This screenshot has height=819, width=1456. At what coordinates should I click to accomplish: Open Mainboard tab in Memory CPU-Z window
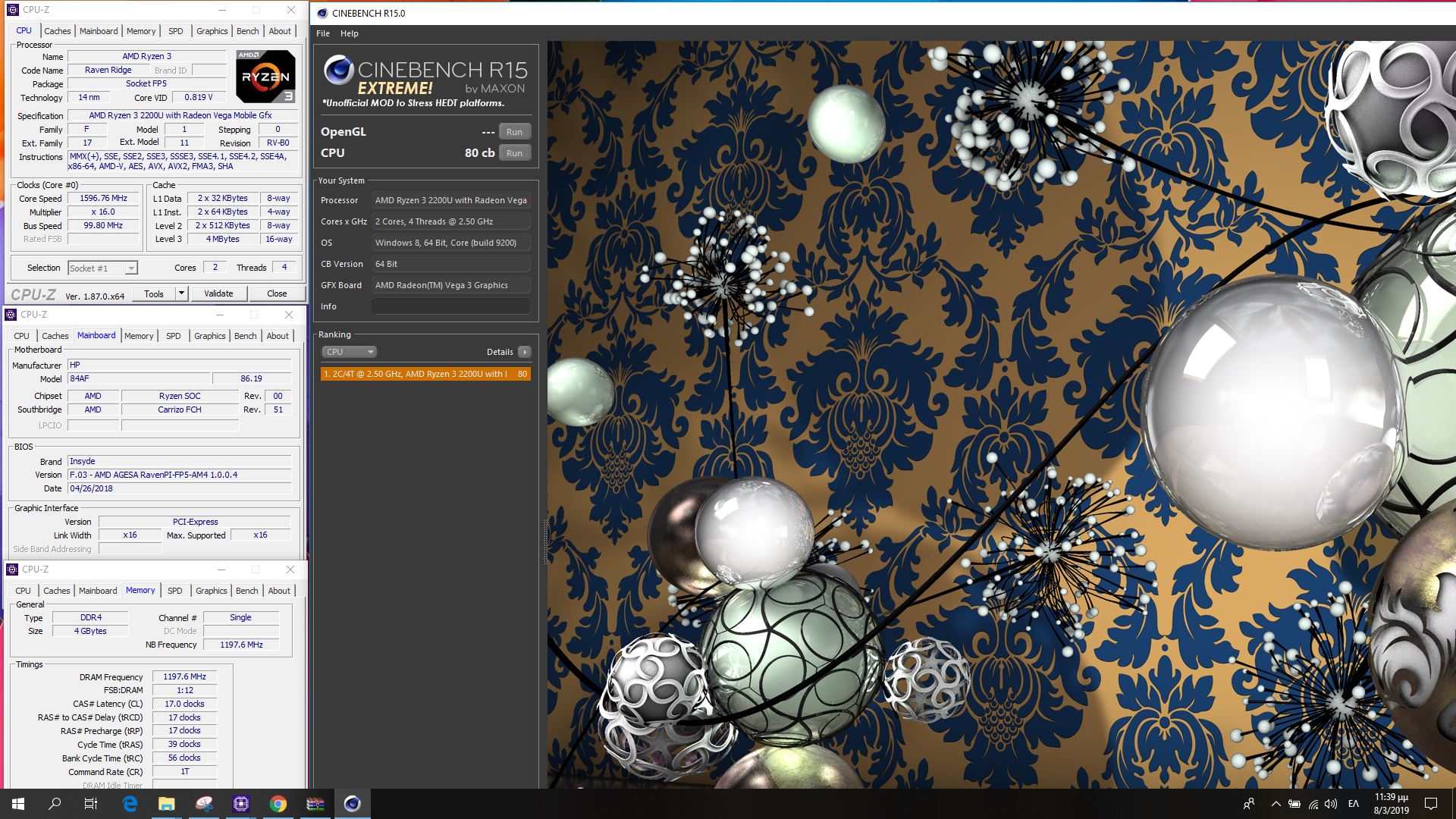[98, 591]
